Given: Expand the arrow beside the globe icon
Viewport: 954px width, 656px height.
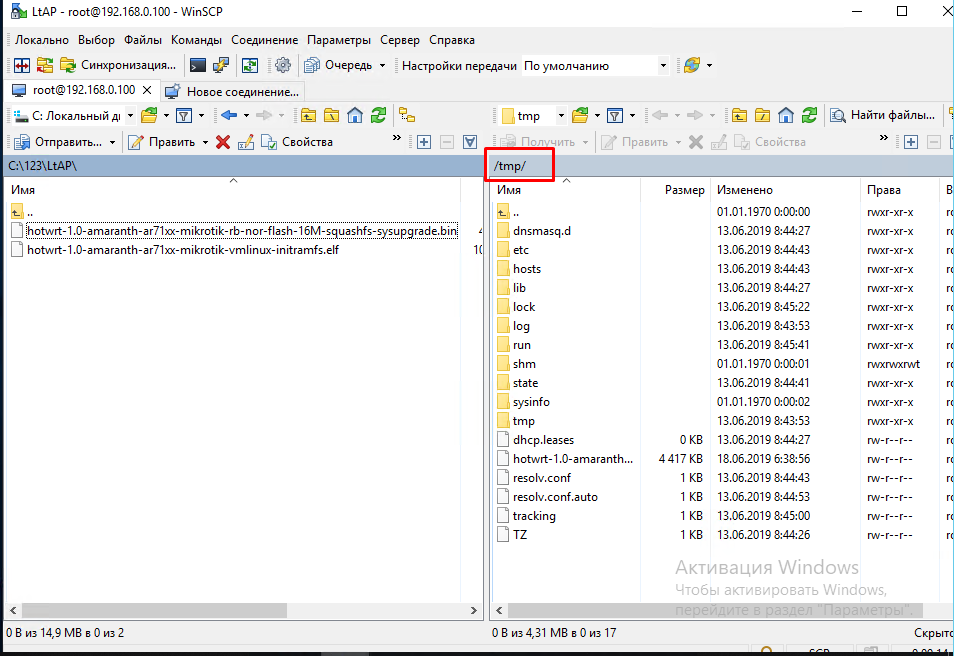Looking at the screenshot, I should coord(709,66).
